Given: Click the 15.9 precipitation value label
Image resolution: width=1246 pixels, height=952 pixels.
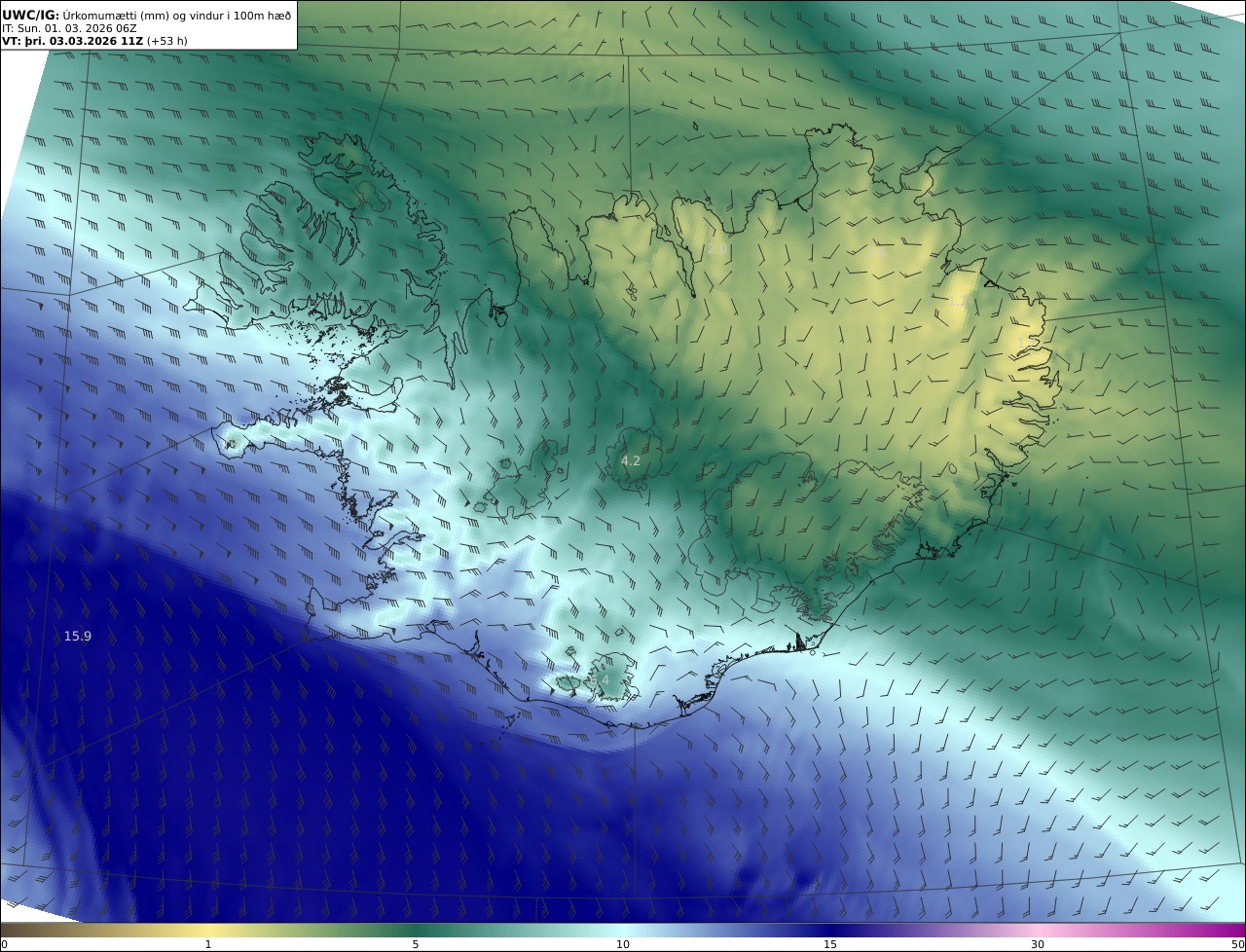Looking at the screenshot, I should point(78,637).
